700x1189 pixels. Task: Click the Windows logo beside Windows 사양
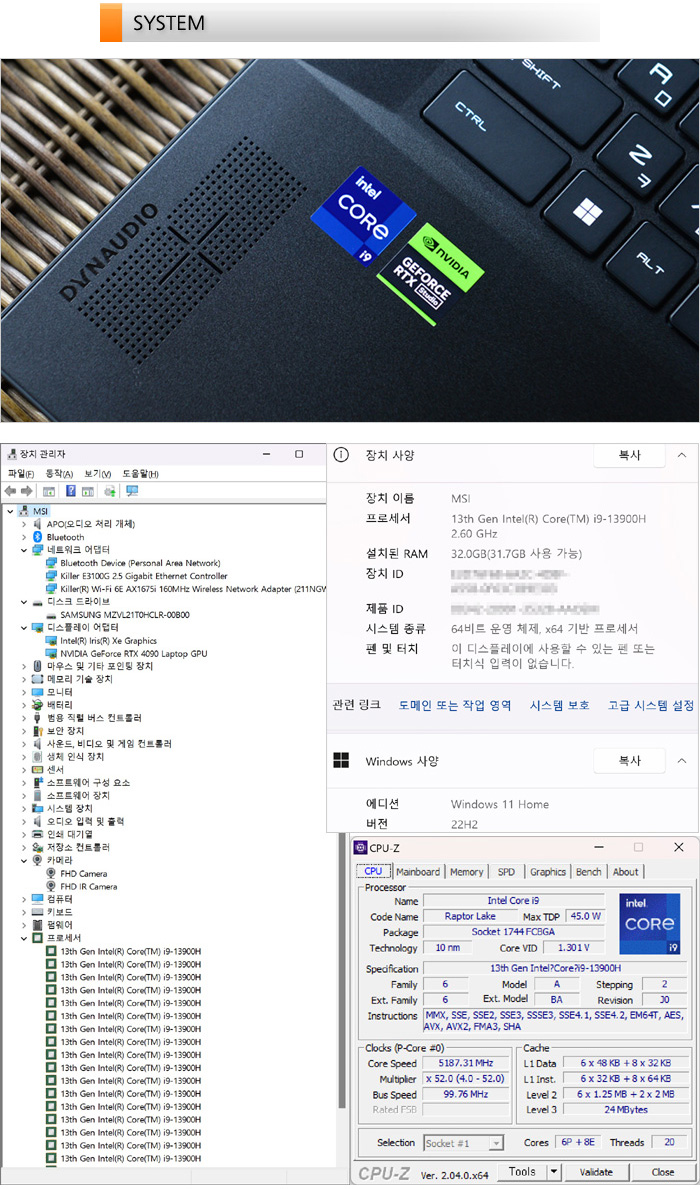point(341,760)
